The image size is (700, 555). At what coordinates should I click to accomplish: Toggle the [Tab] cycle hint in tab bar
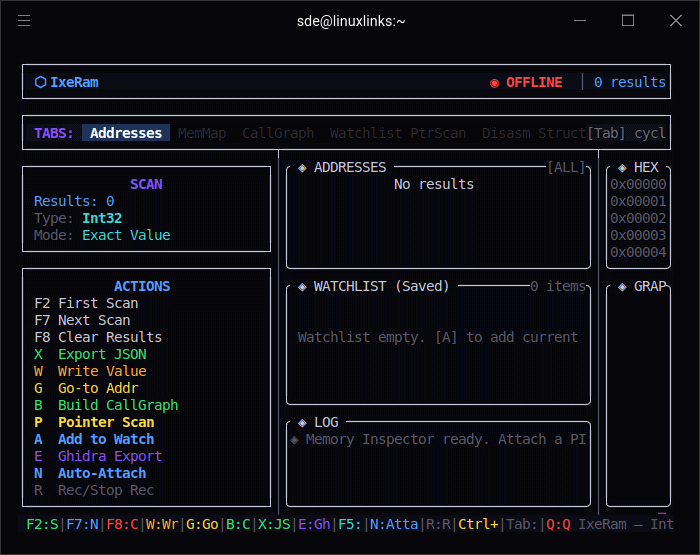coord(626,133)
